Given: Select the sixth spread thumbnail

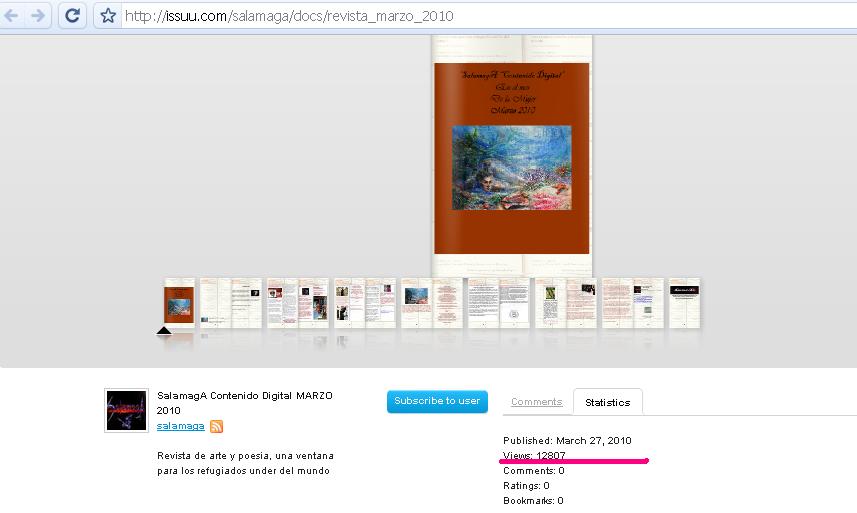Looking at the screenshot, I should pyautogui.click(x=498, y=303).
